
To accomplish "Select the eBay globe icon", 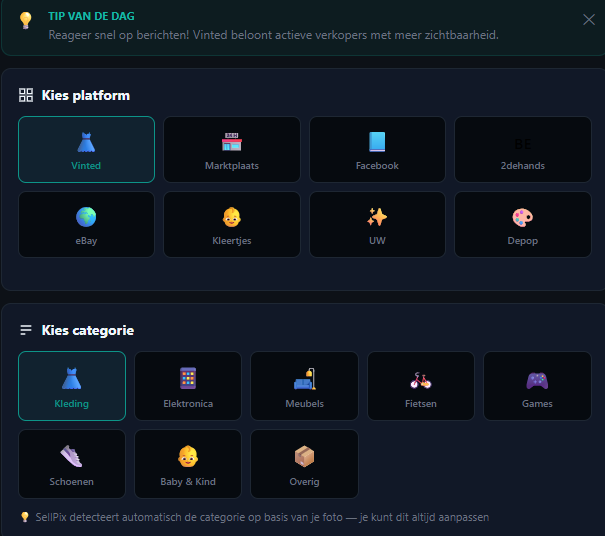I will (86, 217).
